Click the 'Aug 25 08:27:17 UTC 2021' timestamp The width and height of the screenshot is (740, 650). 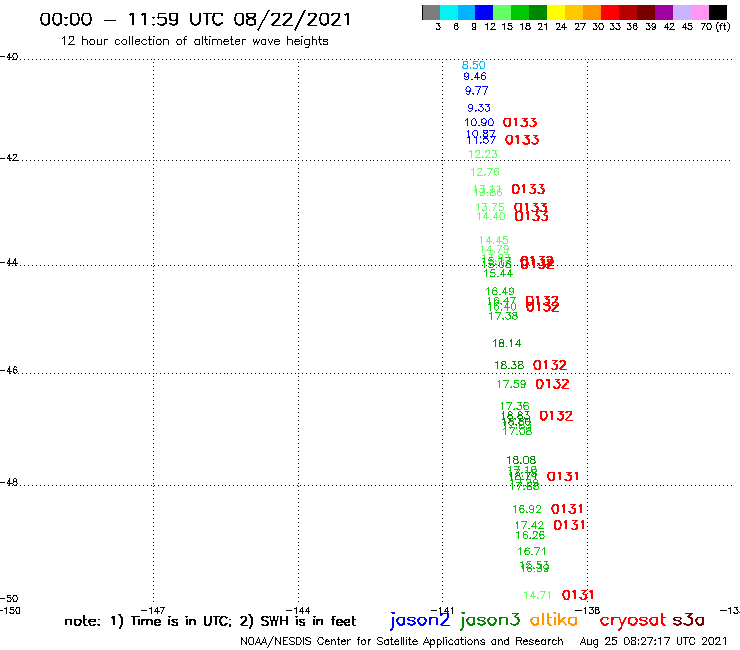654,642
